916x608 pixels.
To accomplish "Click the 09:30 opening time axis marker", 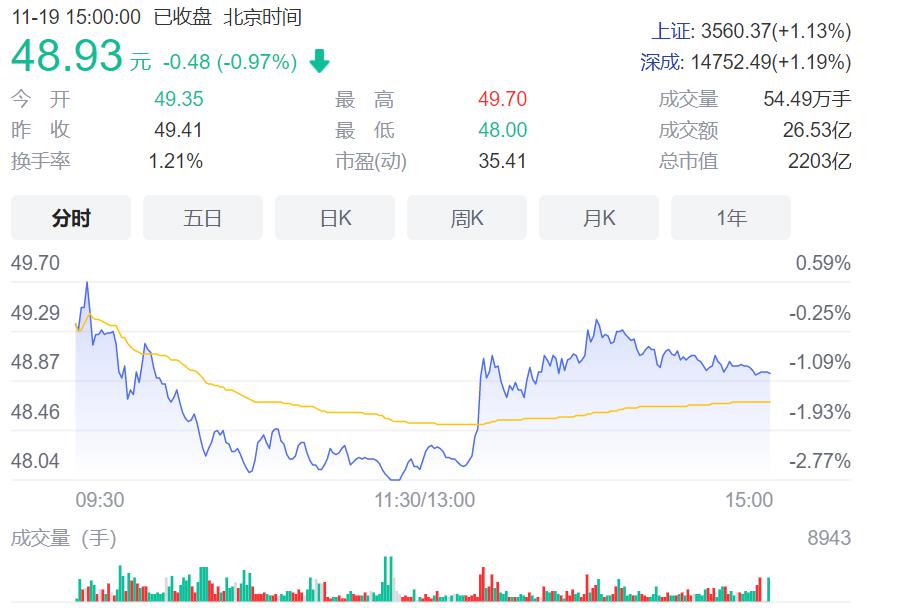I will click(x=100, y=499).
